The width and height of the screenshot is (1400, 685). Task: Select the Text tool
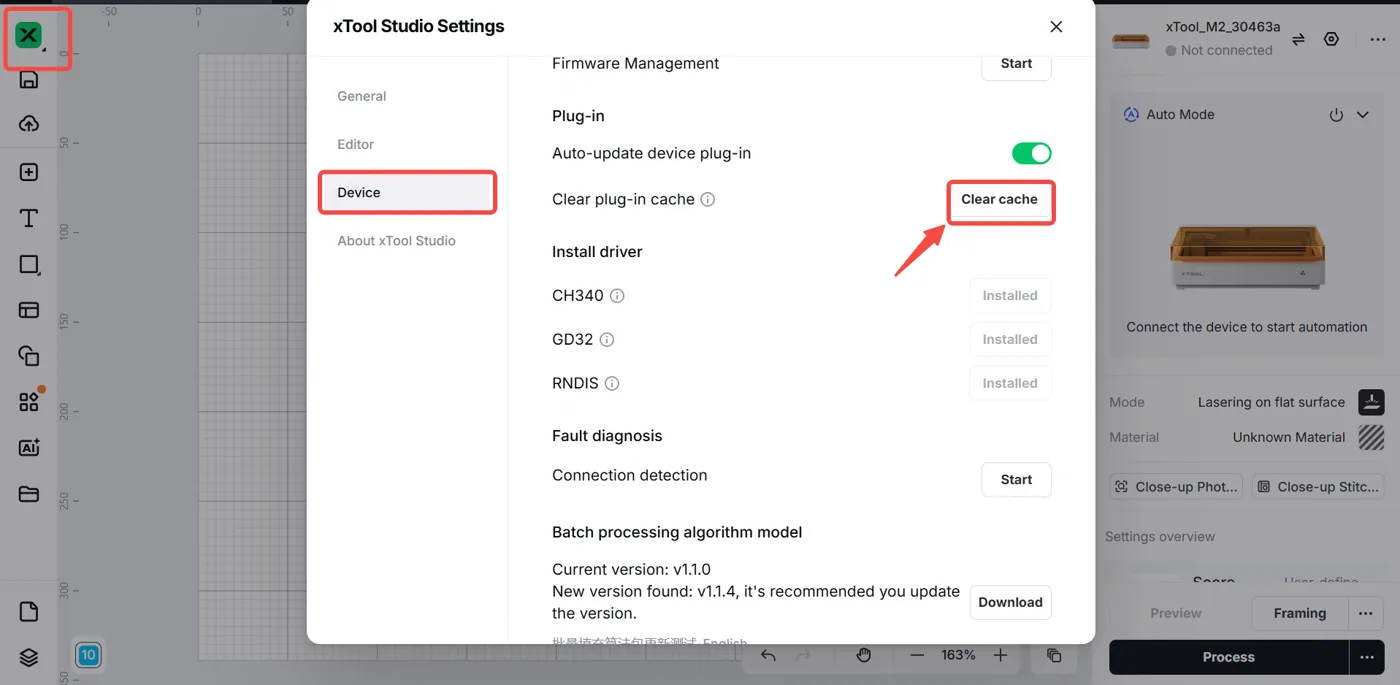[x=29, y=218]
